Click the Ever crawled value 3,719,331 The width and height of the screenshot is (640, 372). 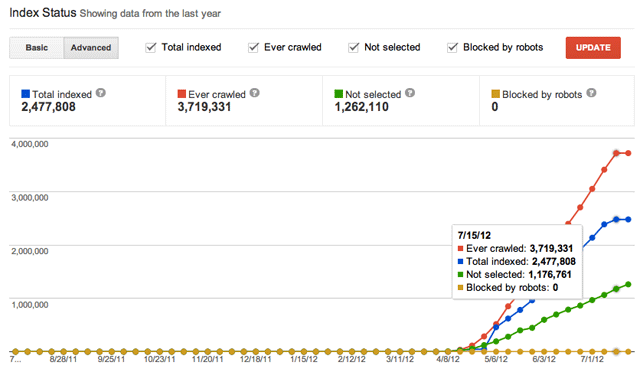[204, 107]
